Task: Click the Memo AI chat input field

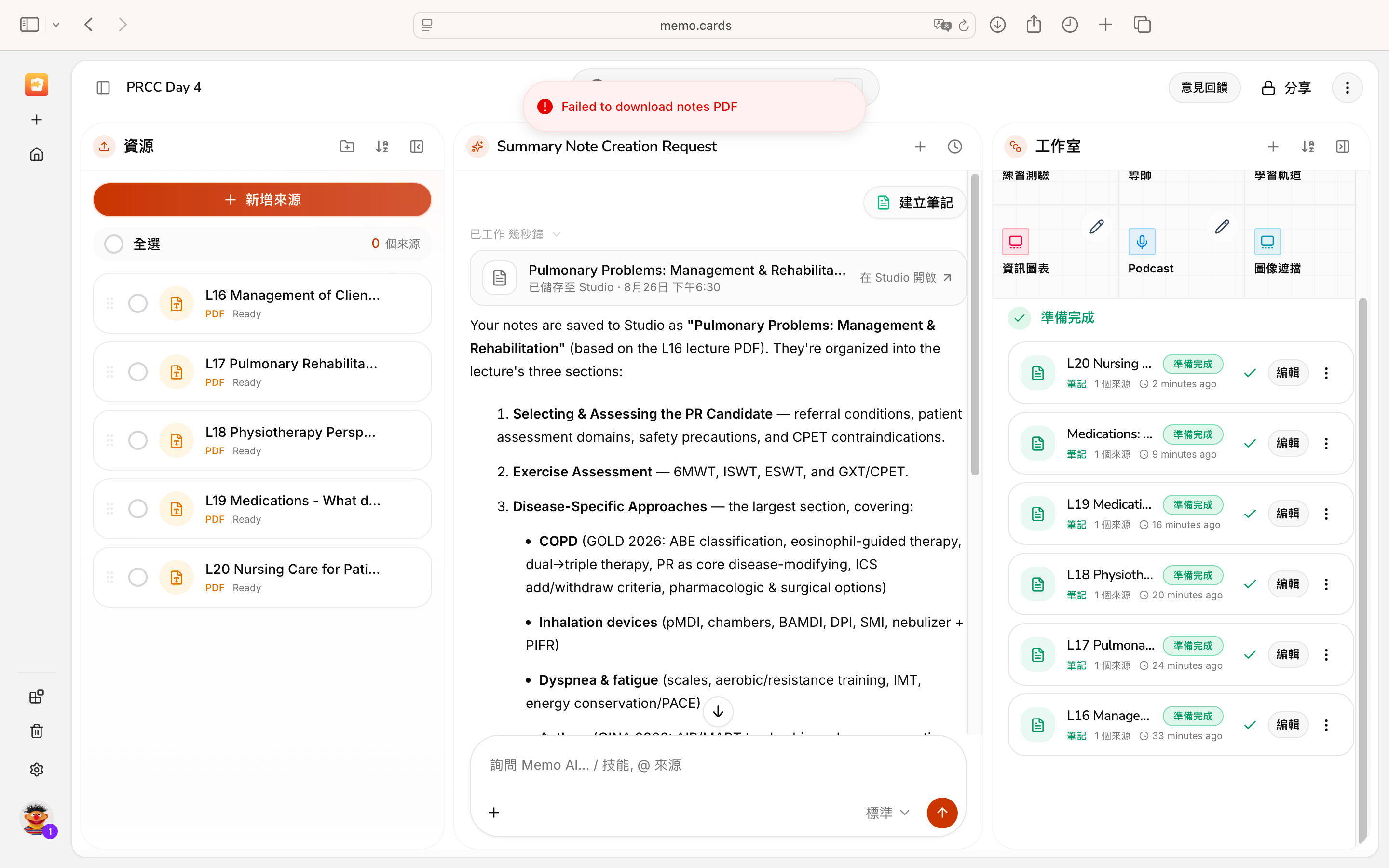Action: click(x=718, y=765)
